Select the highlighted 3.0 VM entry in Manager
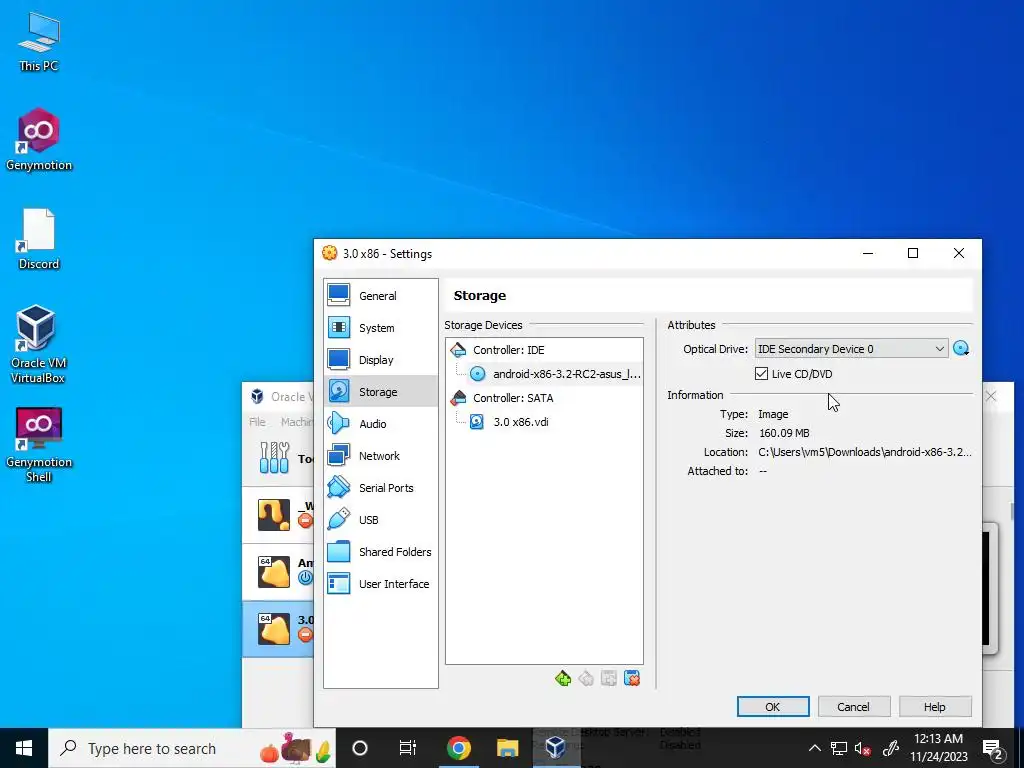Image resolution: width=1024 pixels, height=768 pixels. (x=278, y=629)
